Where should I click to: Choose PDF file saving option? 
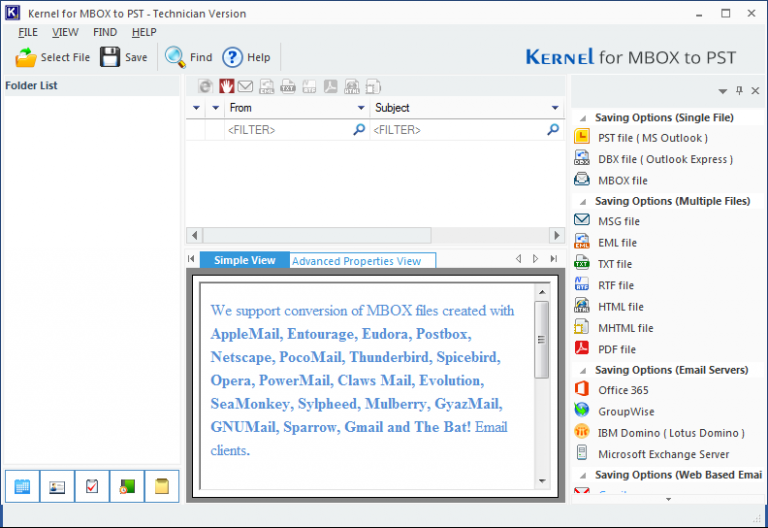(616, 349)
